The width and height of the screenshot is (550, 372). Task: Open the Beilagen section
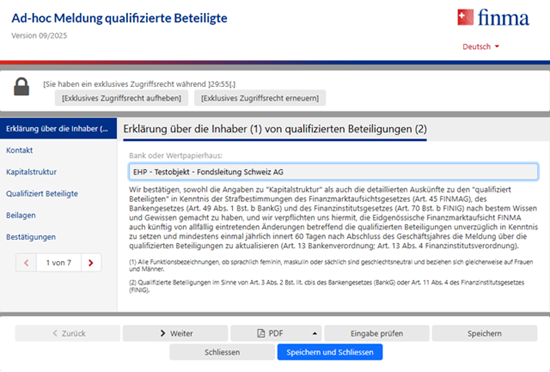click(21, 215)
